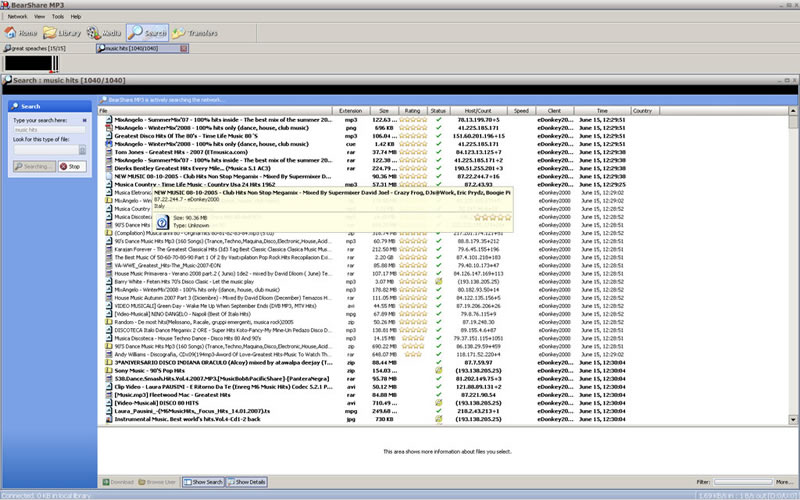800x500 pixels.
Task: Close the 'music hits' search tab
Action: point(184,48)
